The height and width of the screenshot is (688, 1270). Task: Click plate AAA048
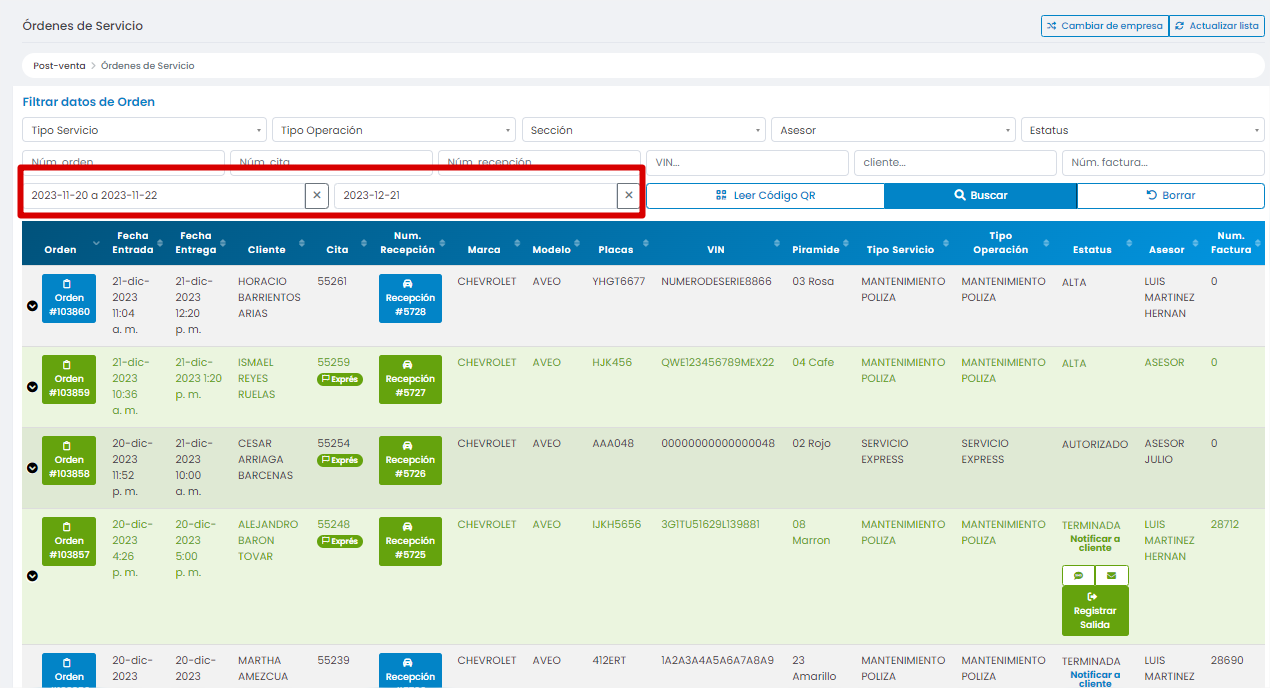613,443
